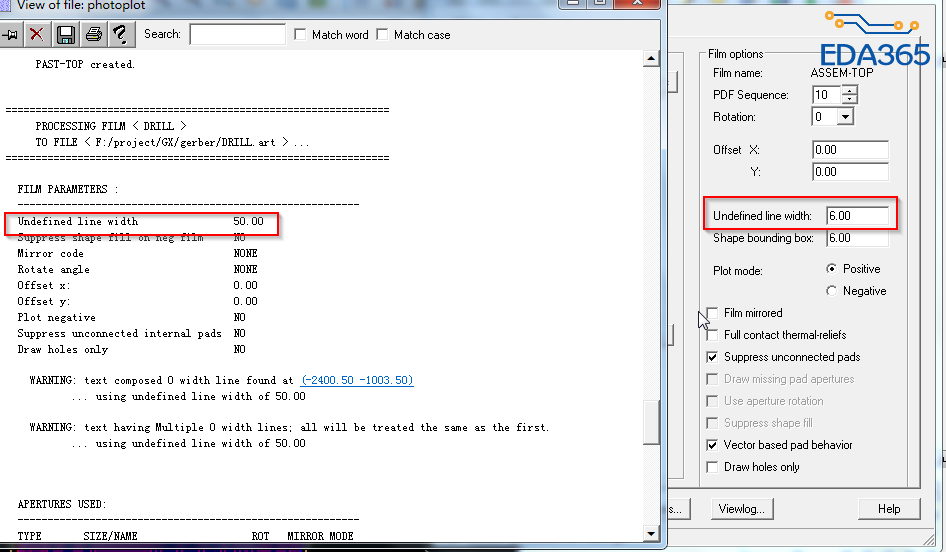This screenshot has height=552, width=946.
Task: Click the 'PROCESSING FILM < DRILL >' text
Action: pyautogui.click(x=110, y=126)
